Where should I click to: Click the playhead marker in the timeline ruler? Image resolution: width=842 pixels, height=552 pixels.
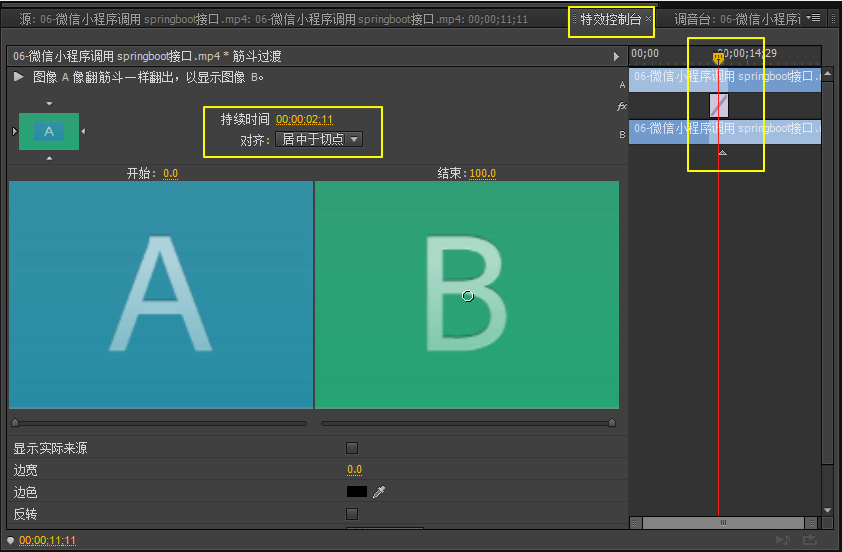pyautogui.click(x=718, y=57)
